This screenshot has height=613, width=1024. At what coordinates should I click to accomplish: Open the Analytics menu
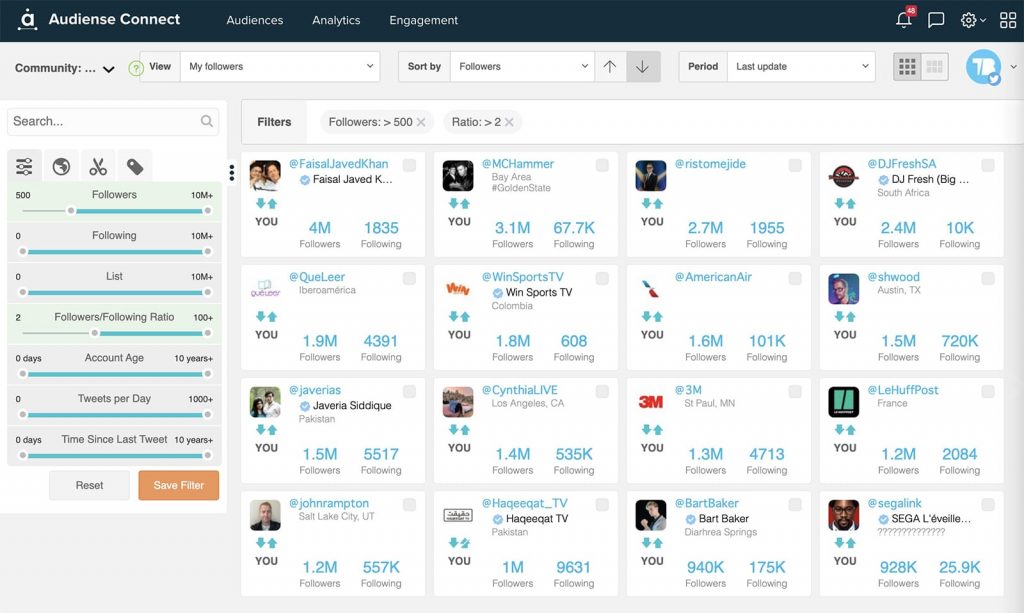coord(336,20)
